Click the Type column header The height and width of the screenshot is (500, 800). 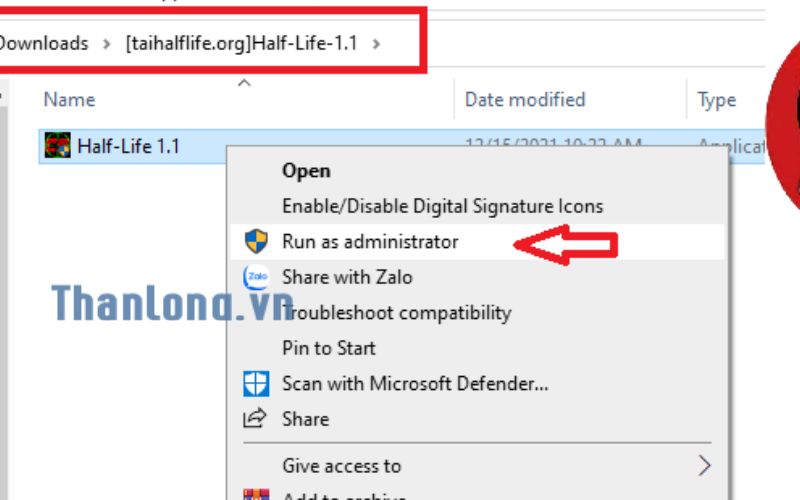click(x=717, y=99)
